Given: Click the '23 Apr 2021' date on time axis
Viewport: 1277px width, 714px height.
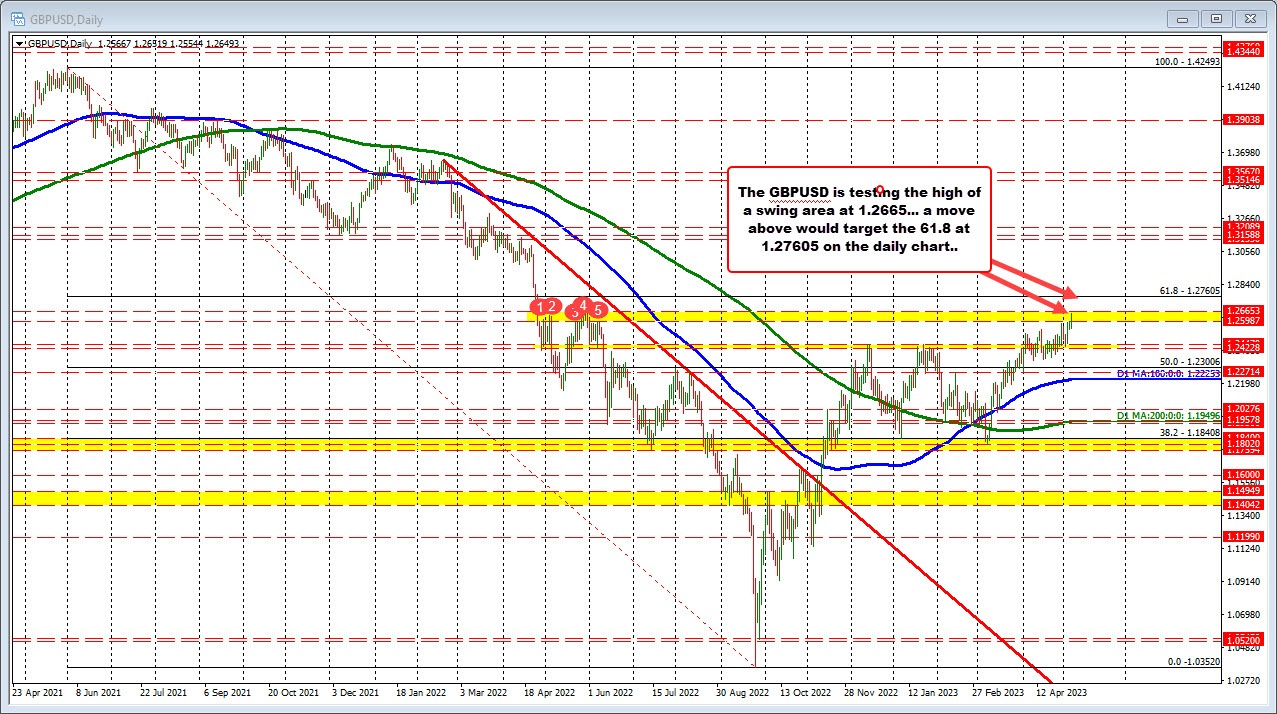Looking at the screenshot, I should [36, 691].
